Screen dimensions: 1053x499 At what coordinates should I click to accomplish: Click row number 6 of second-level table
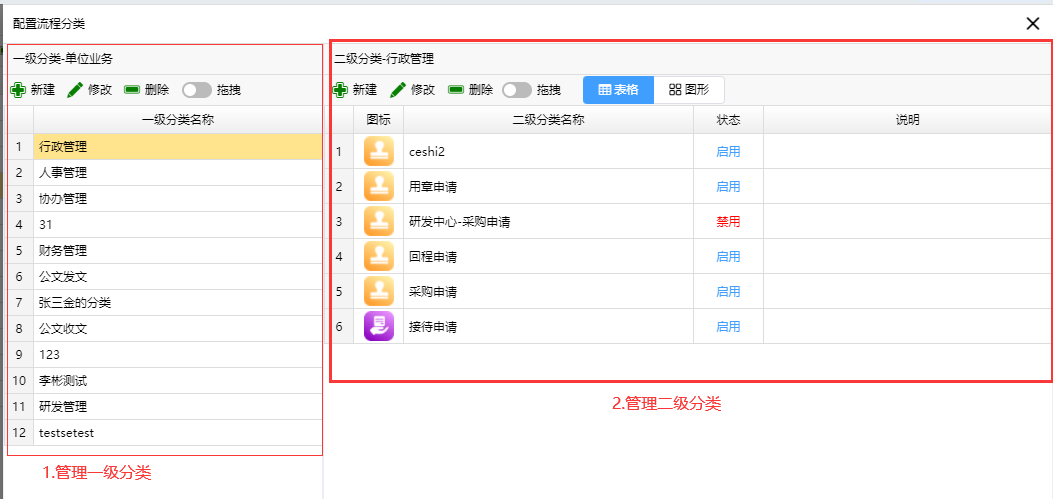[x=339, y=326]
